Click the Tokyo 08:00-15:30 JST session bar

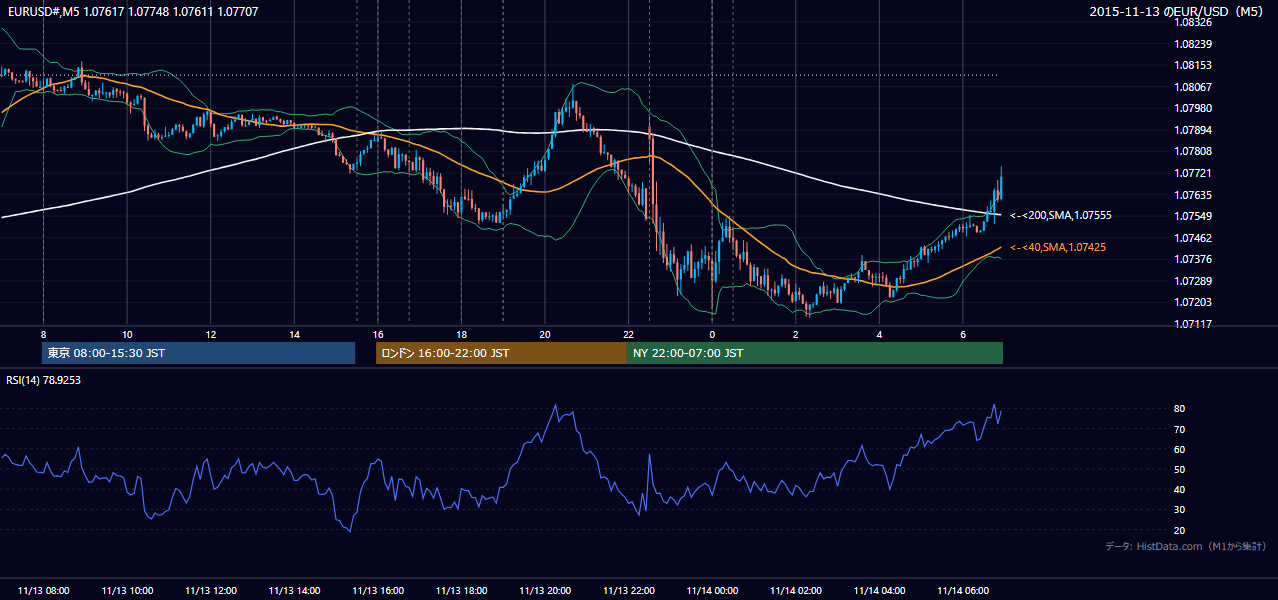[199, 353]
